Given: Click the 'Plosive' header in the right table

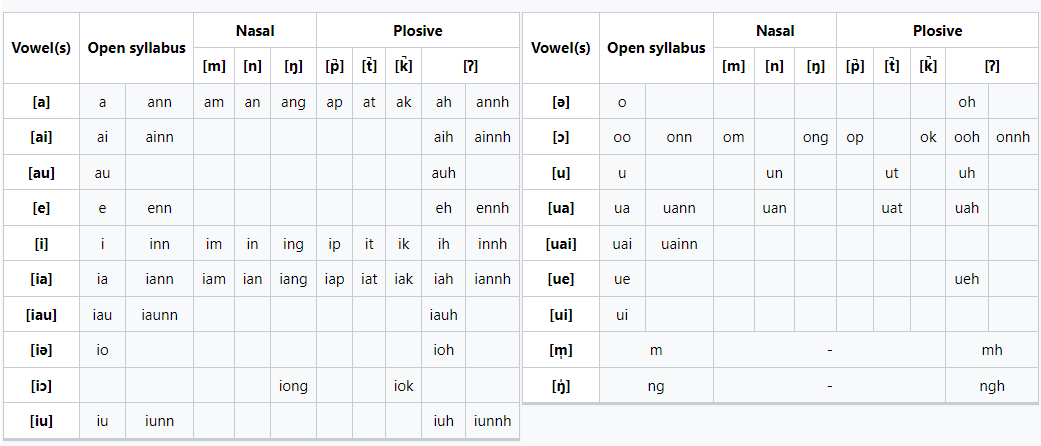Looking at the screenshot, I should coord(937,31).
